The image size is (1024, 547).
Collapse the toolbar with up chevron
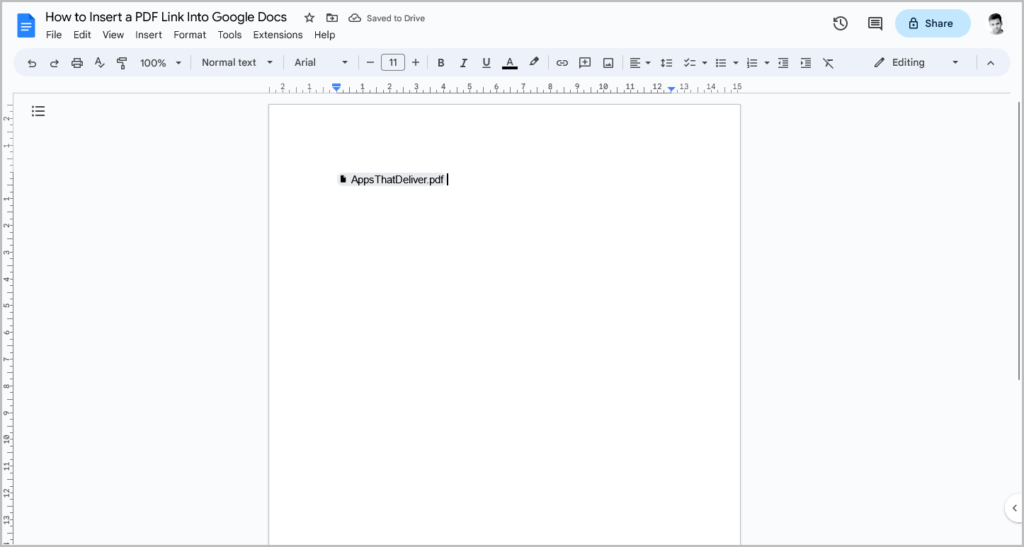tap(991, 63)
